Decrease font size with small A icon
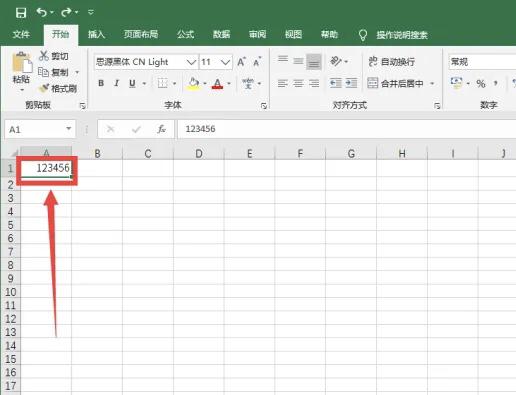This screenshot has height=395, width=516. tap(257, 62)
